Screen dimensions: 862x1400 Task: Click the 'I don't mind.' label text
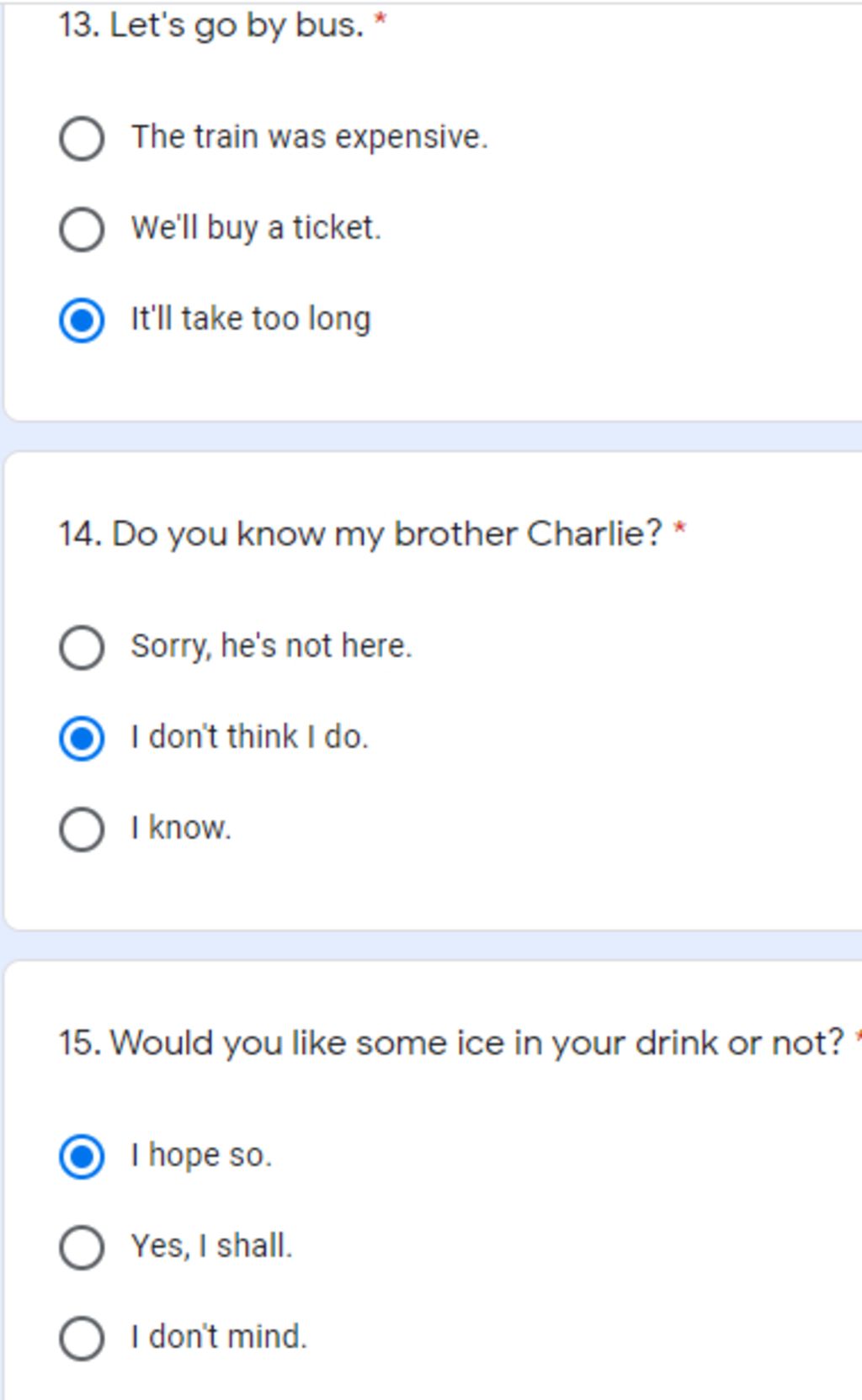pos(219,1337)
